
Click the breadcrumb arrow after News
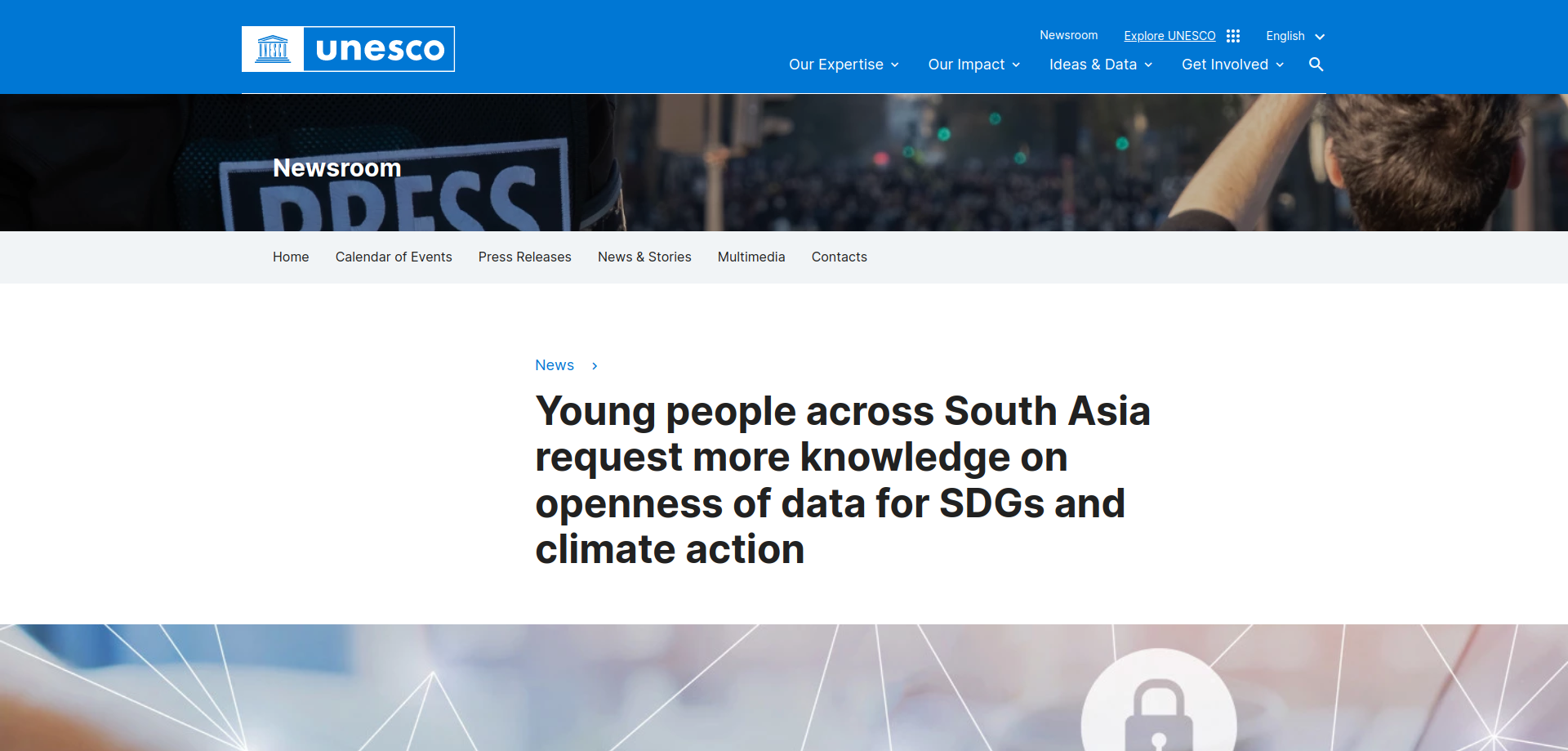(595, 366)
